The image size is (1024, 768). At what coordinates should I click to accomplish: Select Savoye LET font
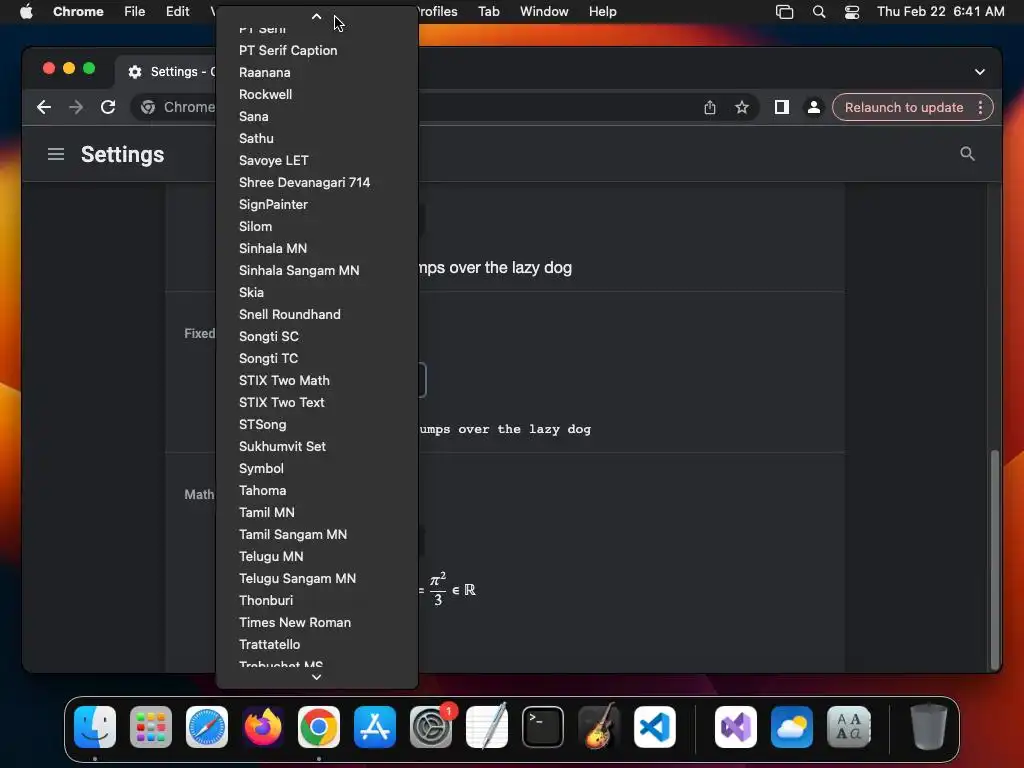point(317,160)
